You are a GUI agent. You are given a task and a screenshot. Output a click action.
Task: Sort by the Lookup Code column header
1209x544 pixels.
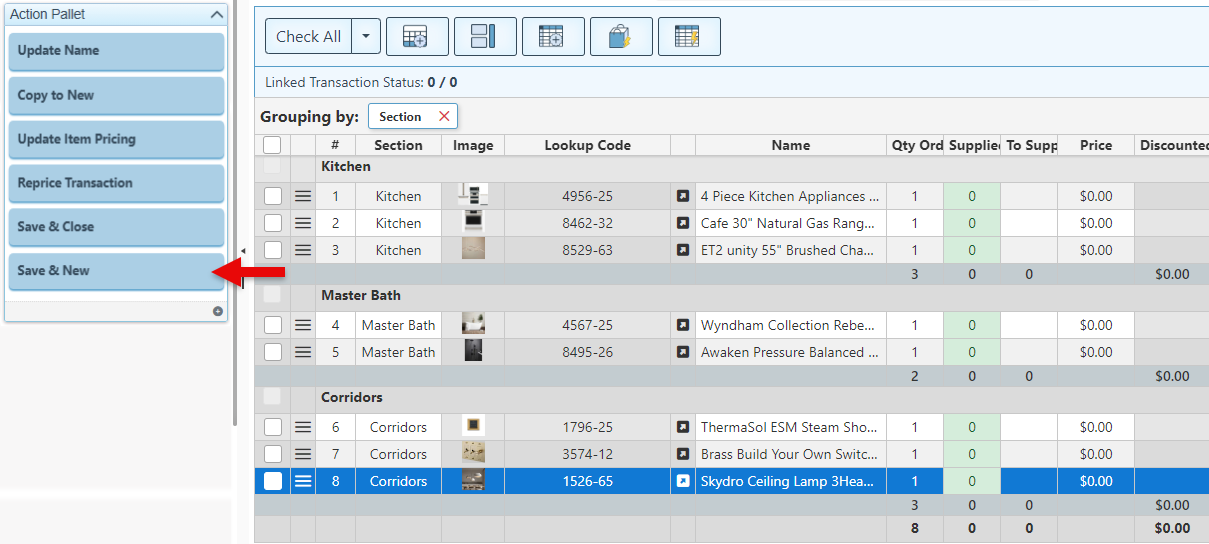tap(587, 145)
